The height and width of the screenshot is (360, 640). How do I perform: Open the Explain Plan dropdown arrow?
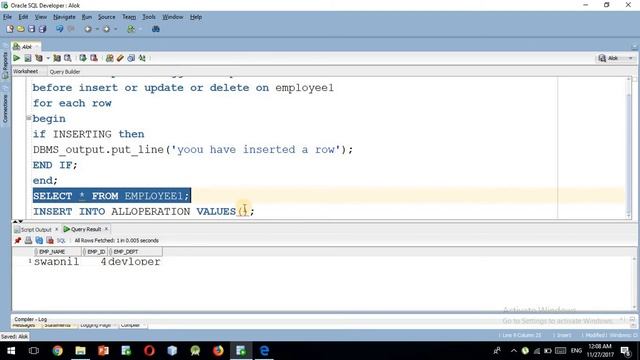[x=48, y=58]
